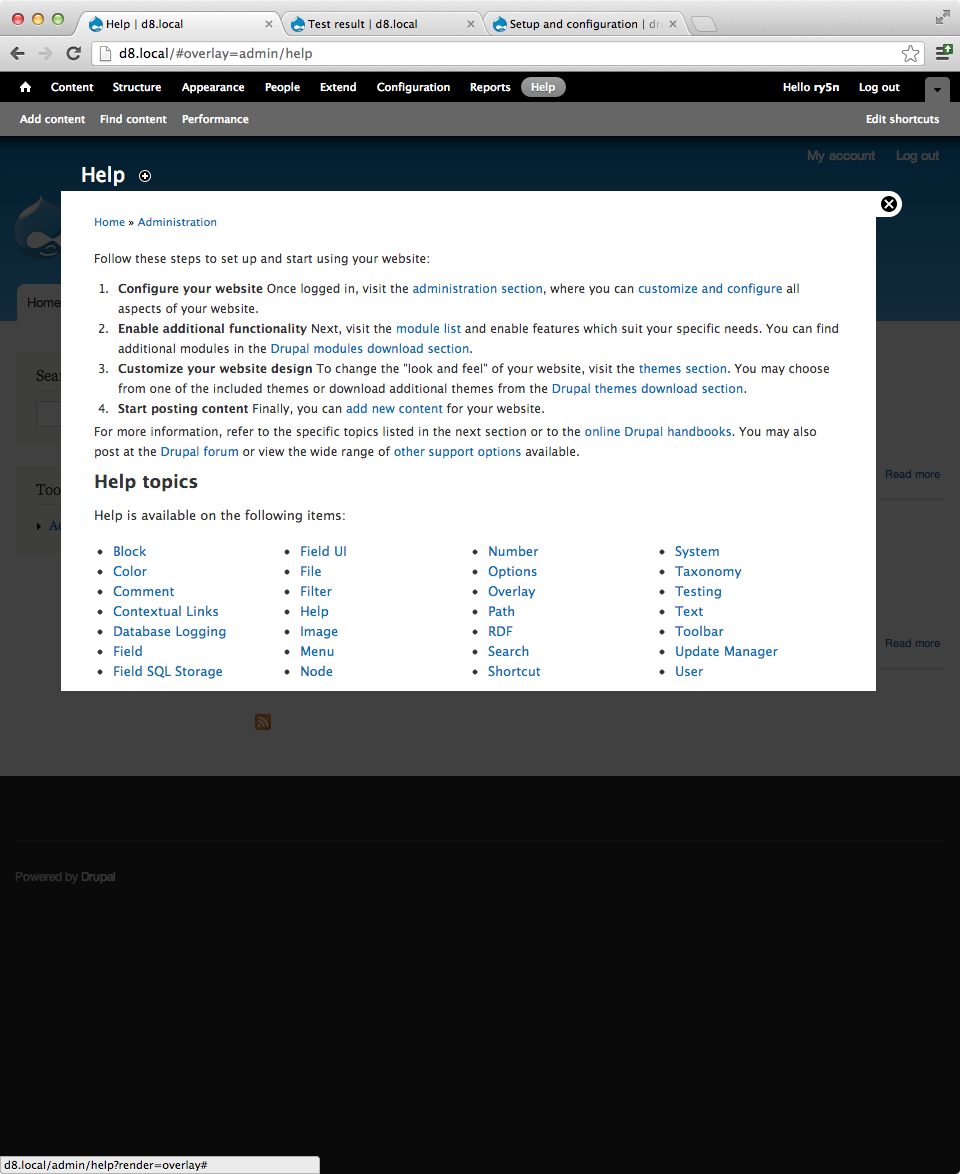
Task: Open 'online Drupal handbooks' link
Action: click(658, 431)
